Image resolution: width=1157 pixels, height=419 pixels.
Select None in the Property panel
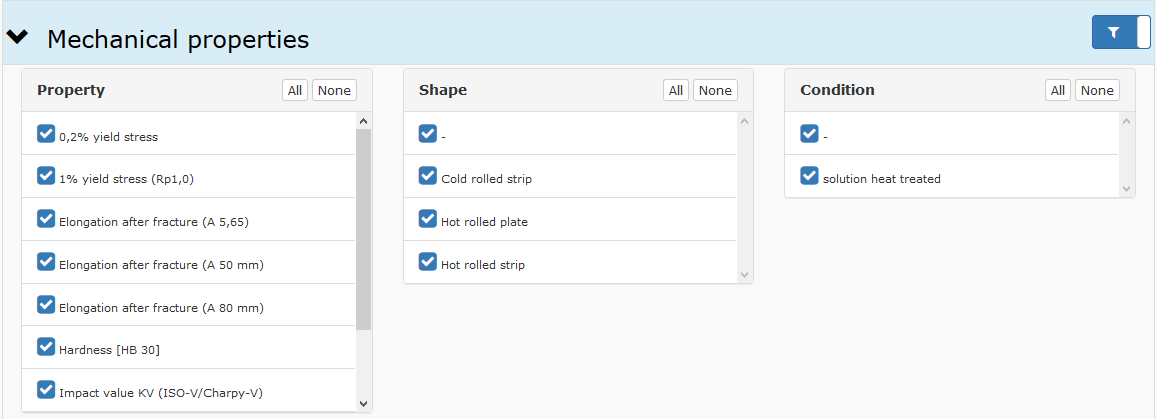click(x=335, y=90)
